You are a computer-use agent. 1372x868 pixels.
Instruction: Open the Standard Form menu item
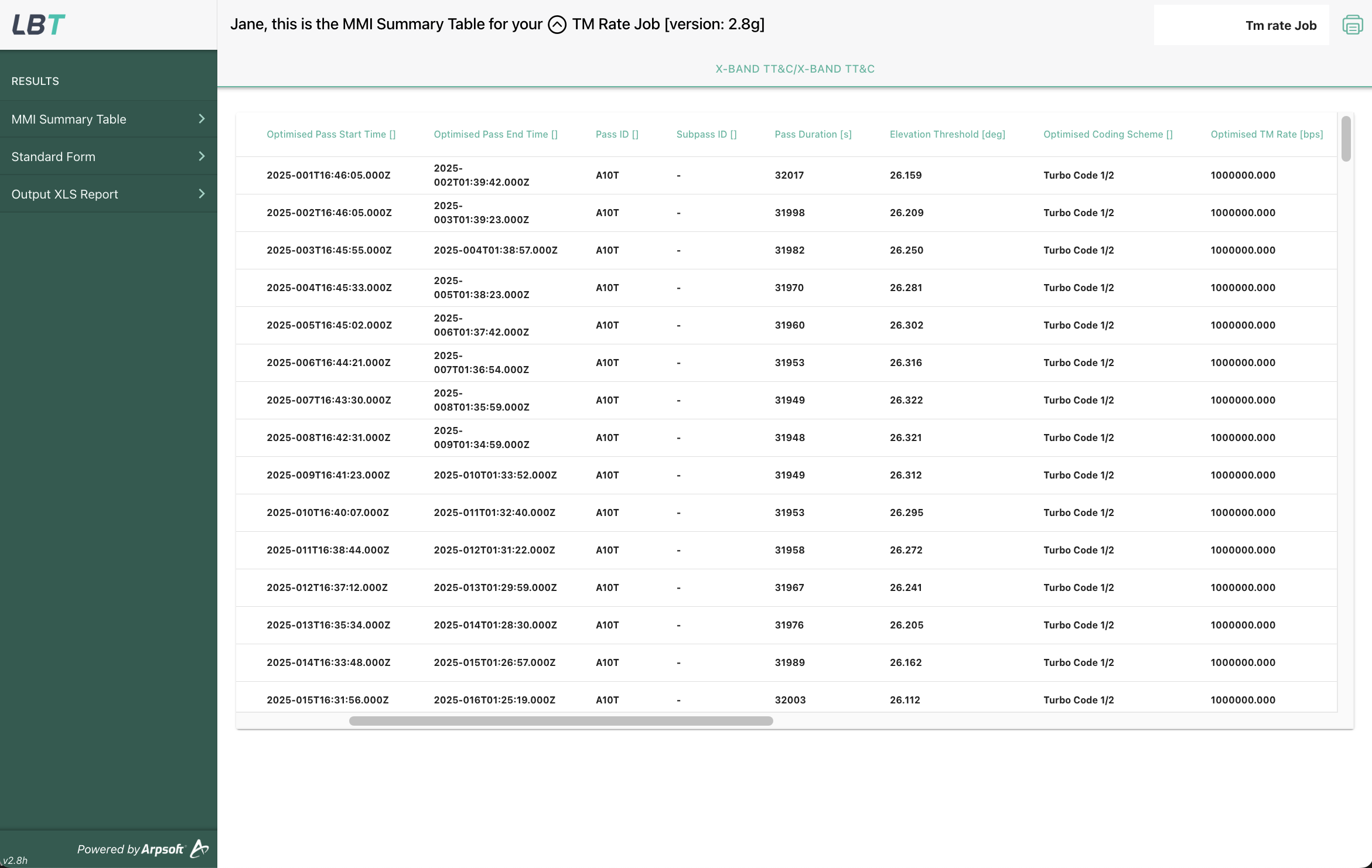click(x=53, y=157)
